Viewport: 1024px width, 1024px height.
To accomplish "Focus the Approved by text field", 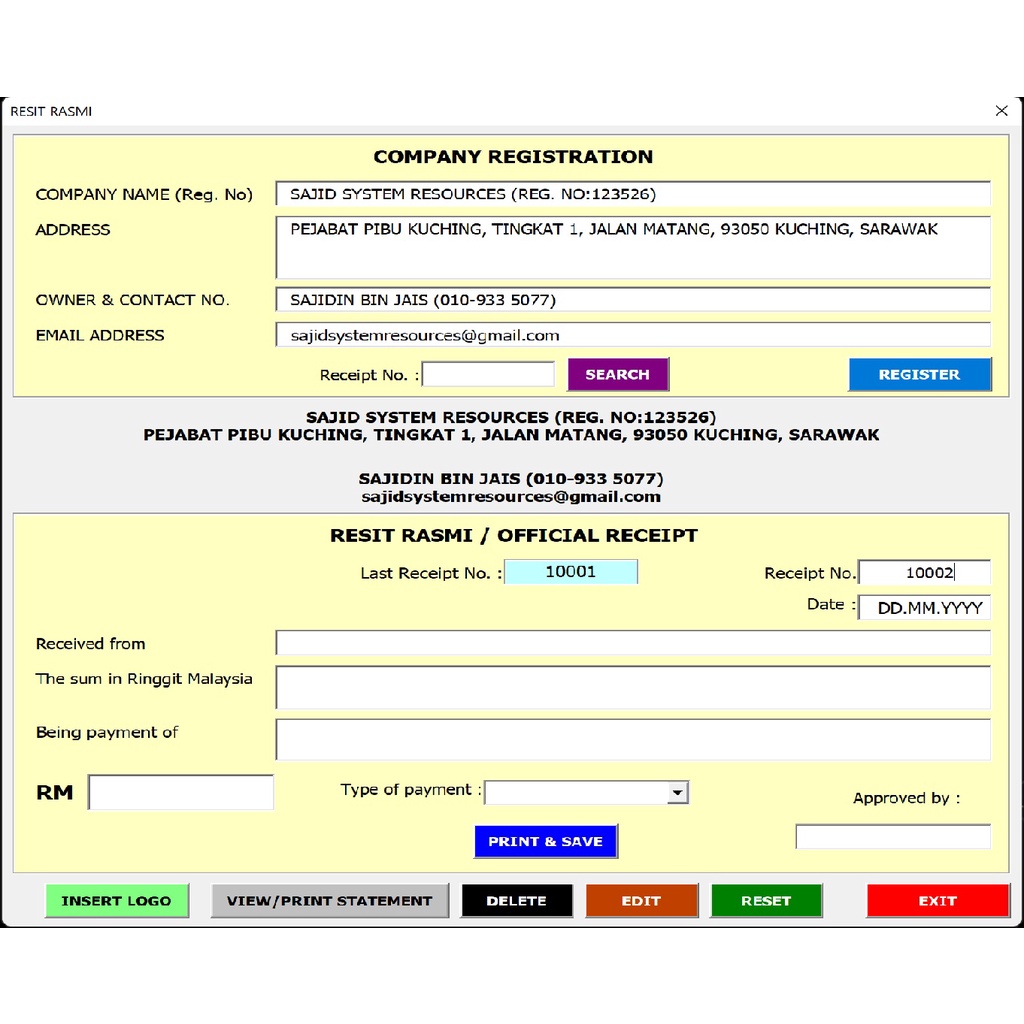I will tap(892, 836).
